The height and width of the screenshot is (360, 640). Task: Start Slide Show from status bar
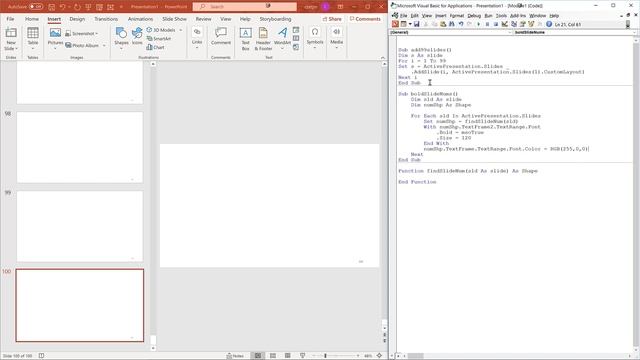pos(302,356)
